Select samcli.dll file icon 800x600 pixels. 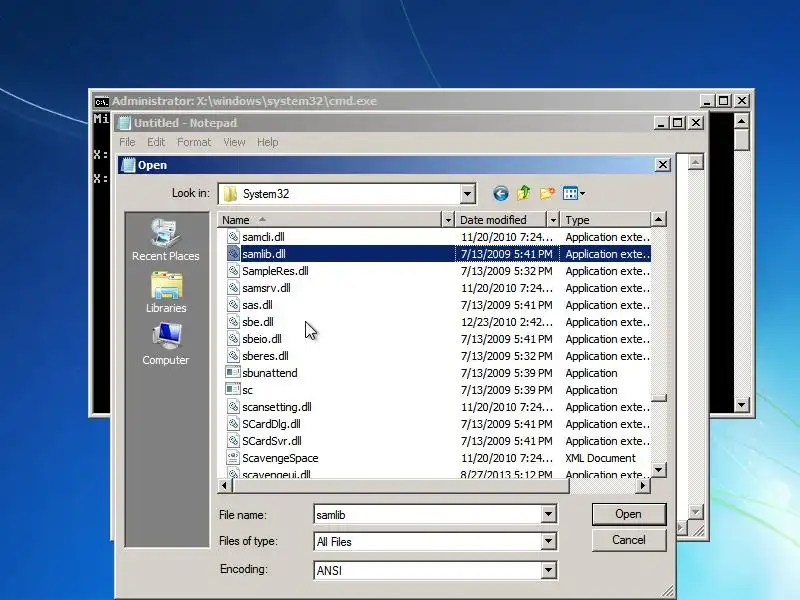pos(233,237)
